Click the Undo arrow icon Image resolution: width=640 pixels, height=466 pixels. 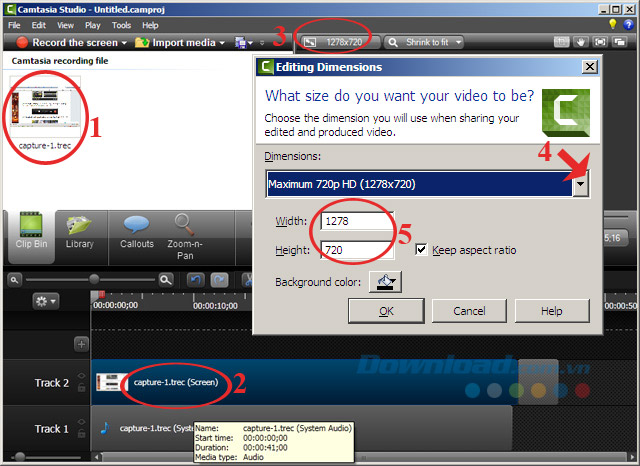pos(196,280)
